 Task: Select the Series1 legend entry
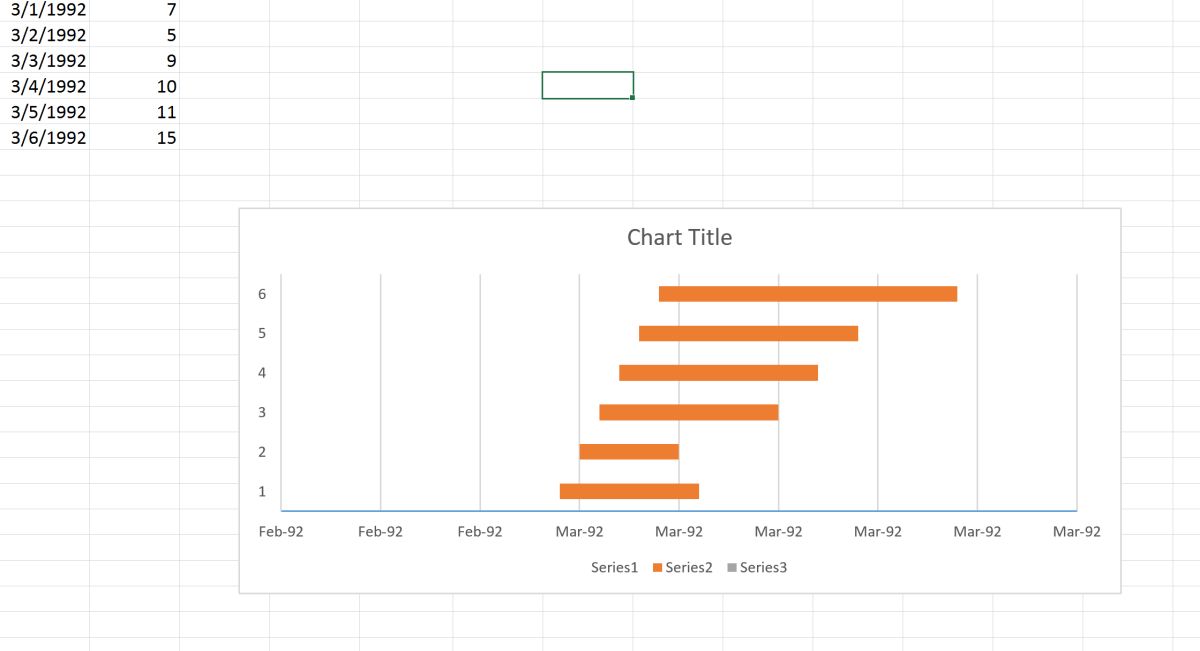pyautogui.click(x=614, y=567)
